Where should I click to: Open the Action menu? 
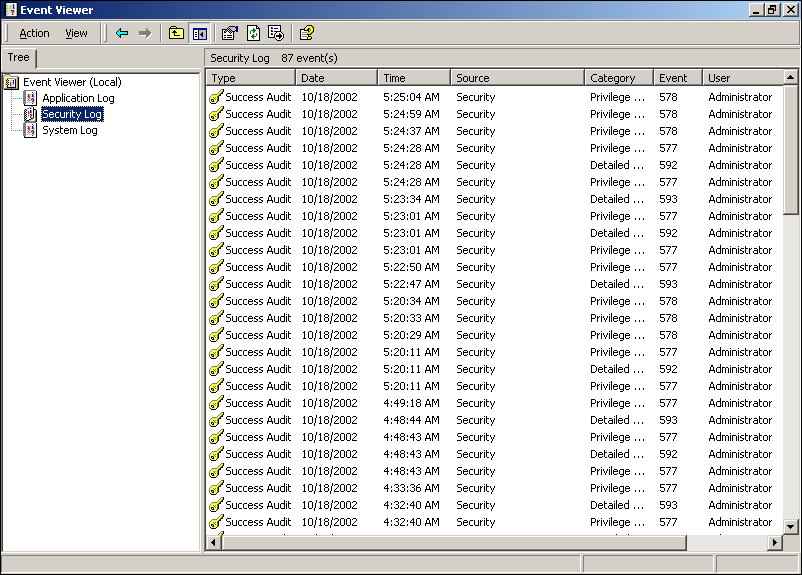point(34,33)
